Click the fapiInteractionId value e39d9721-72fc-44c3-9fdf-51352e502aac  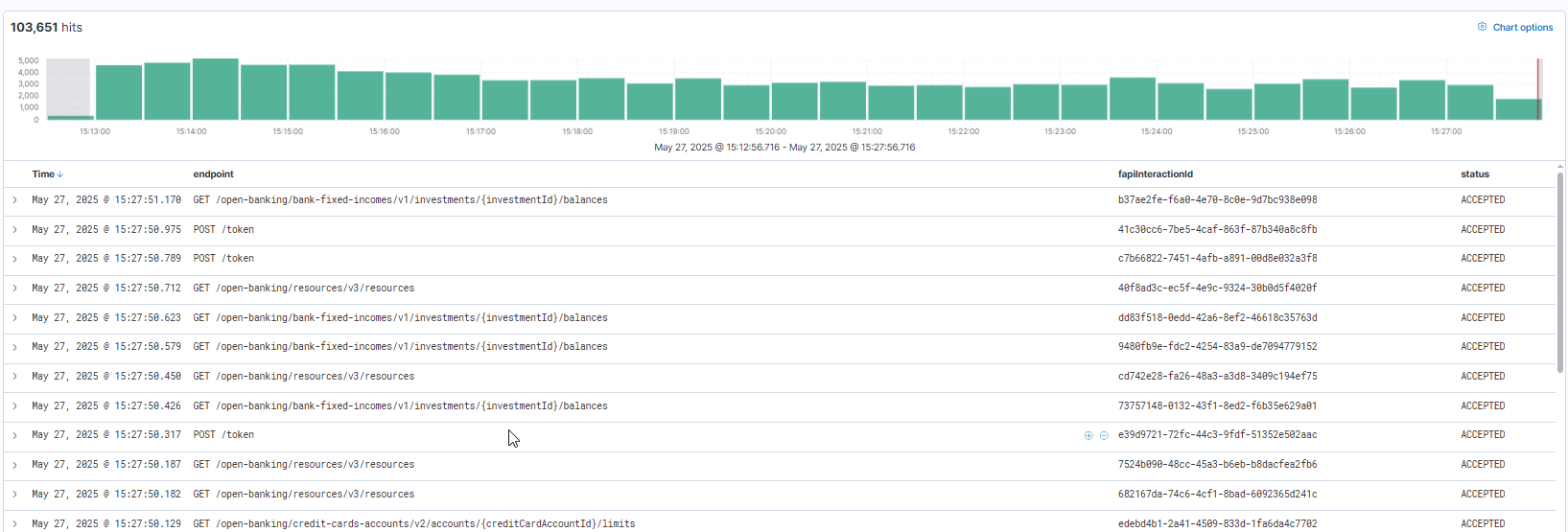click(1217, 435)
